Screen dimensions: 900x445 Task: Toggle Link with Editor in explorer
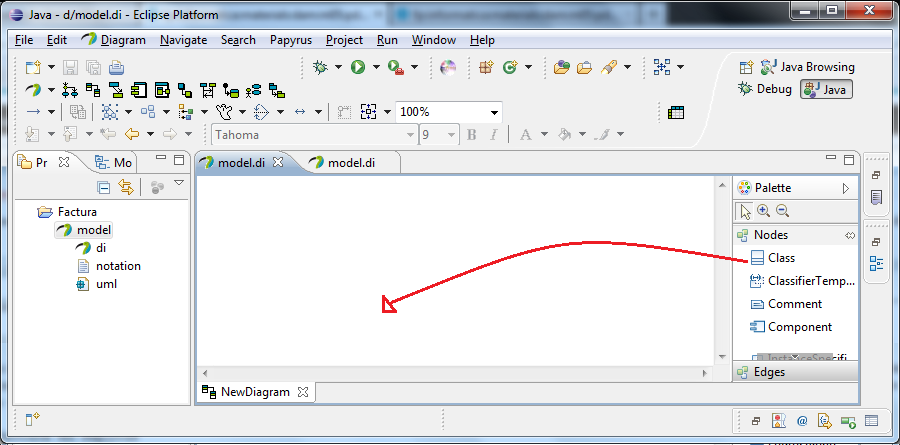click(126, 187)
